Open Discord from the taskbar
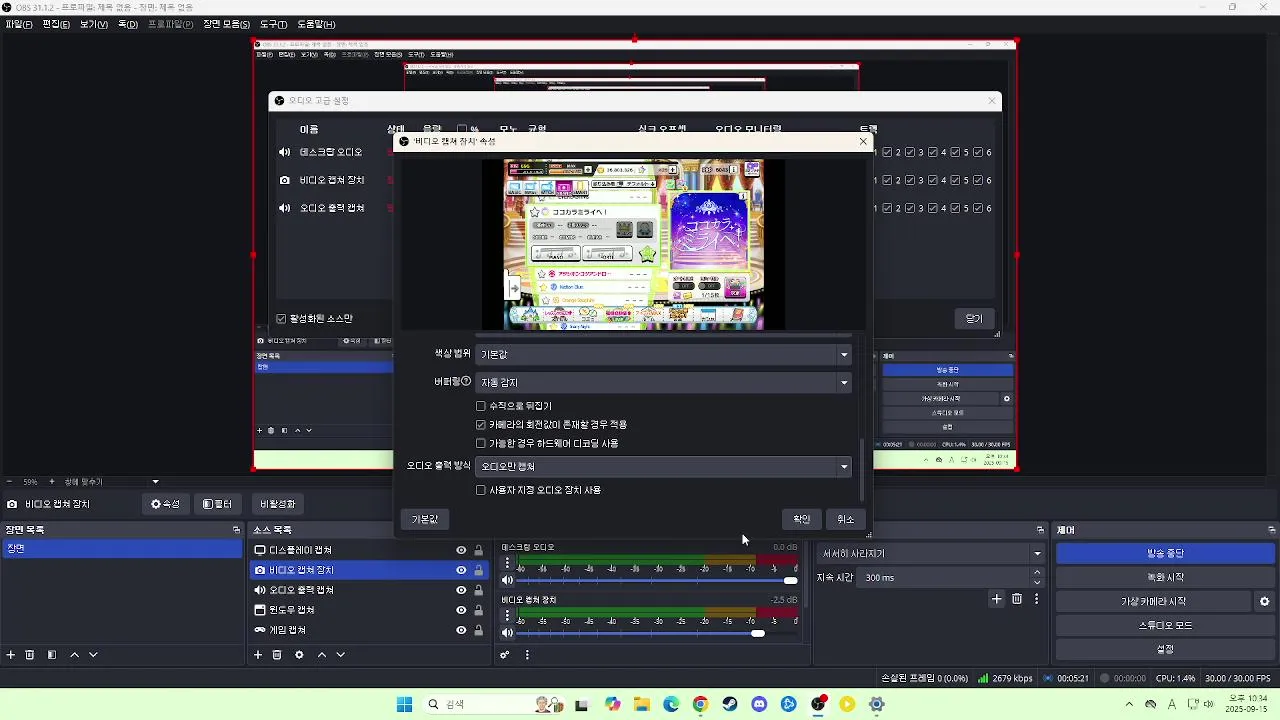The width and height of the screenshot is (1280, 720). (x=759, y=704)
